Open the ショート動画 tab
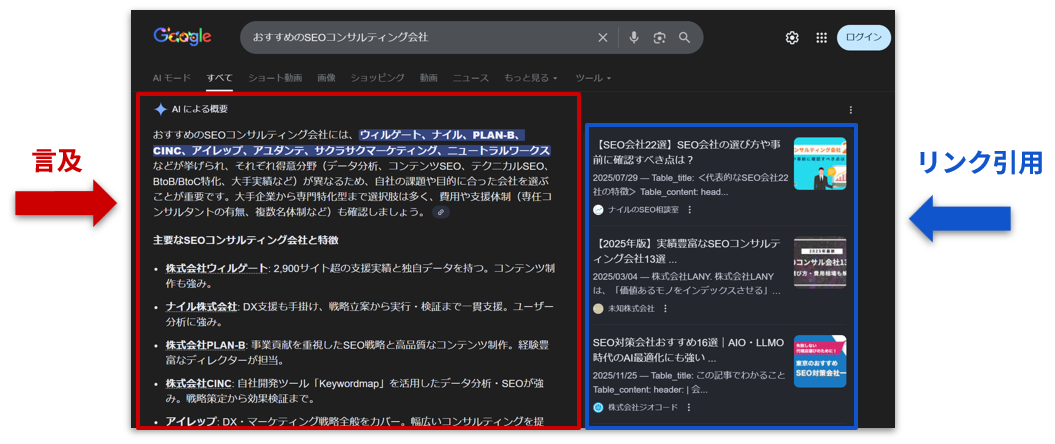The width and height of the screenshot is (1055, 444). coord(275,78)
